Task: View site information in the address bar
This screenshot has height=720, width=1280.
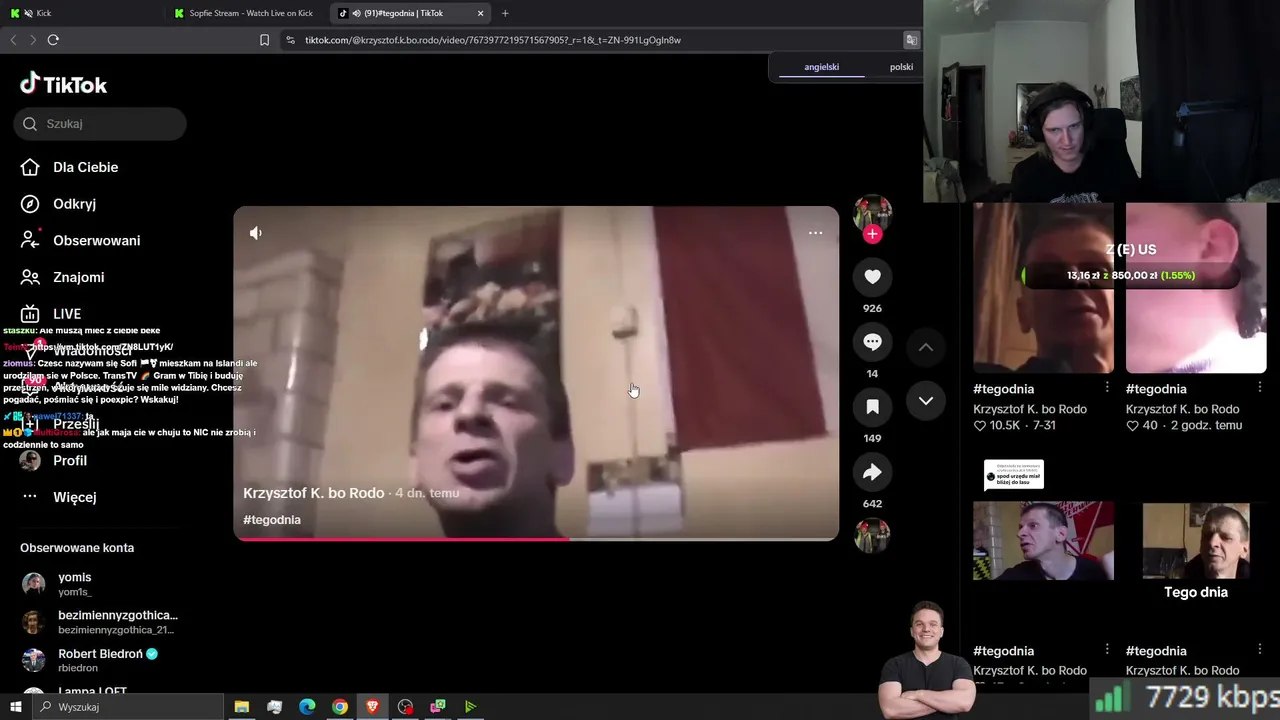Action: (x=290, y=40)
